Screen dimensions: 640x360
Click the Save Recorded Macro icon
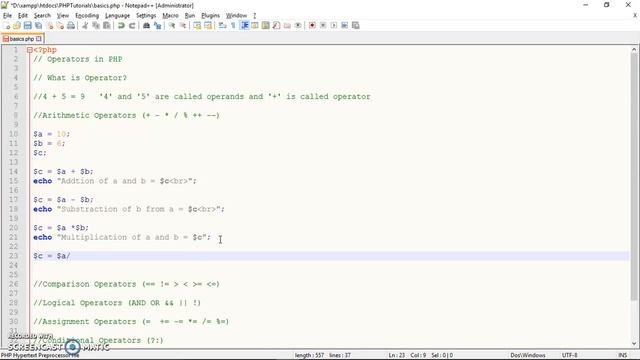click(356, 25)
